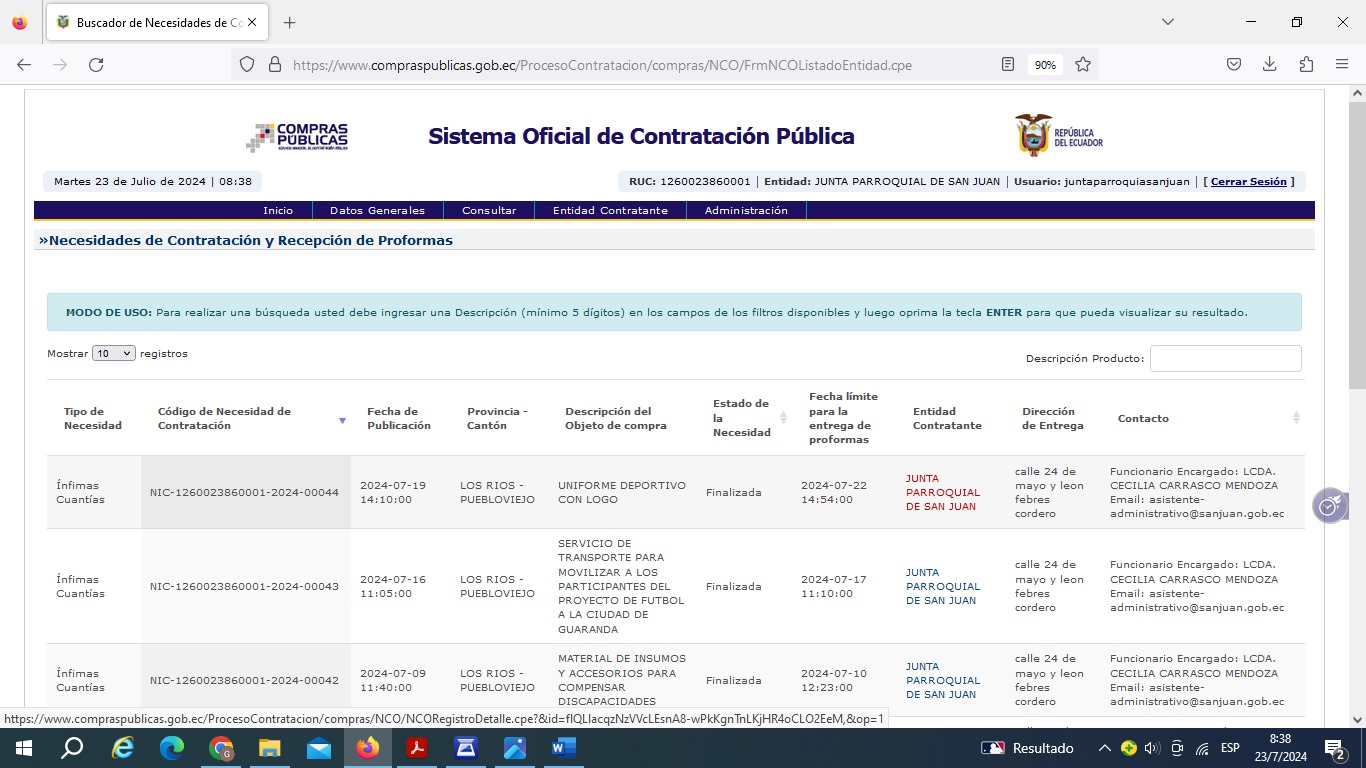Screen dimensions: 1366x768
Task: Click the 90% zoom level indicator
Action: coord(1045,65)
